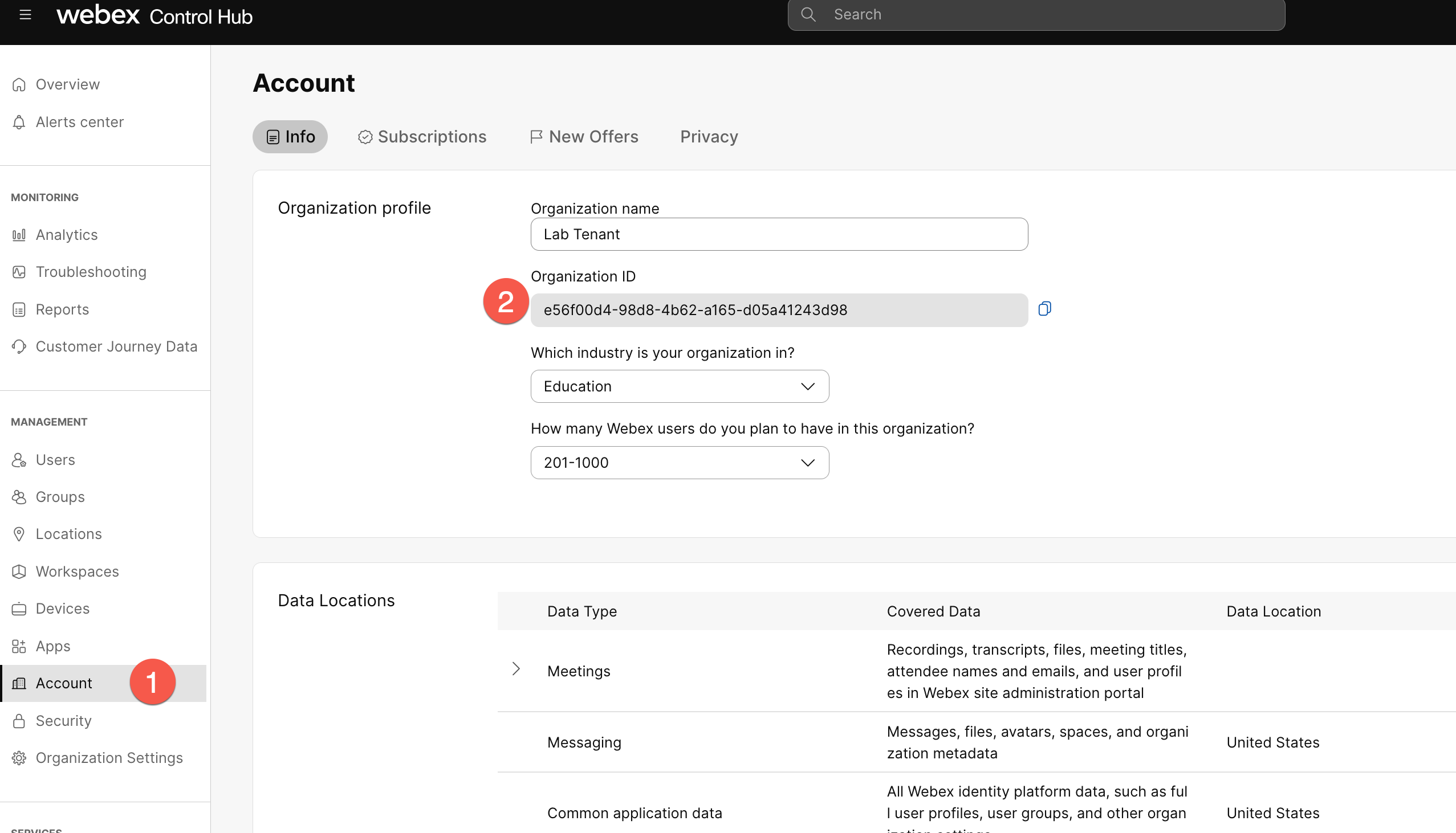Screen dimensions: 1456x833
Task: Click the Devices sidebar icon
Action: 19,609
